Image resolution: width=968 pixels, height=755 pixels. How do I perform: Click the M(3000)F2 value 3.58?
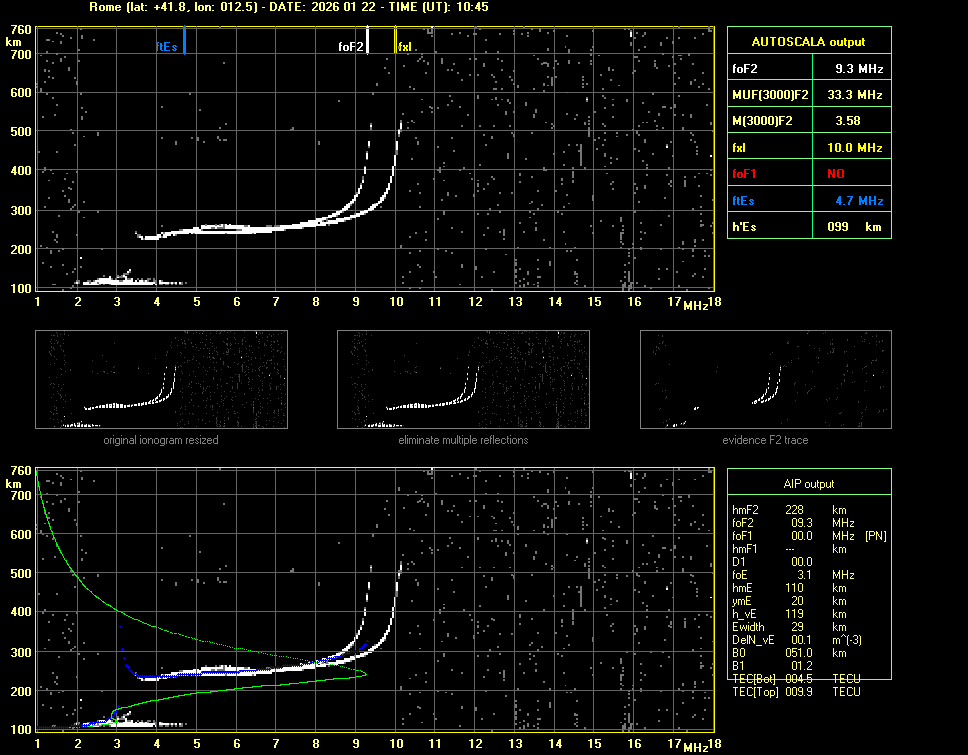click(848, 121)
